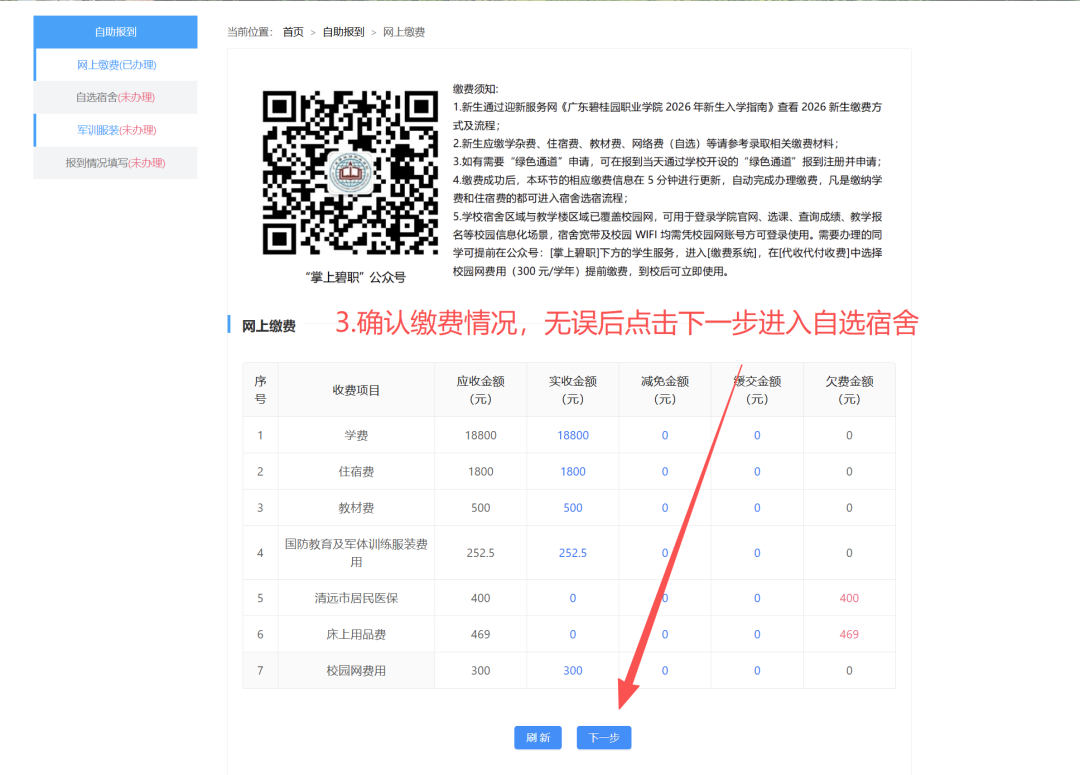The width and height of the screenshot is (1080, 775).
Task: Click 网上缴费 breadcrumb text
Action: pos(404,32)
